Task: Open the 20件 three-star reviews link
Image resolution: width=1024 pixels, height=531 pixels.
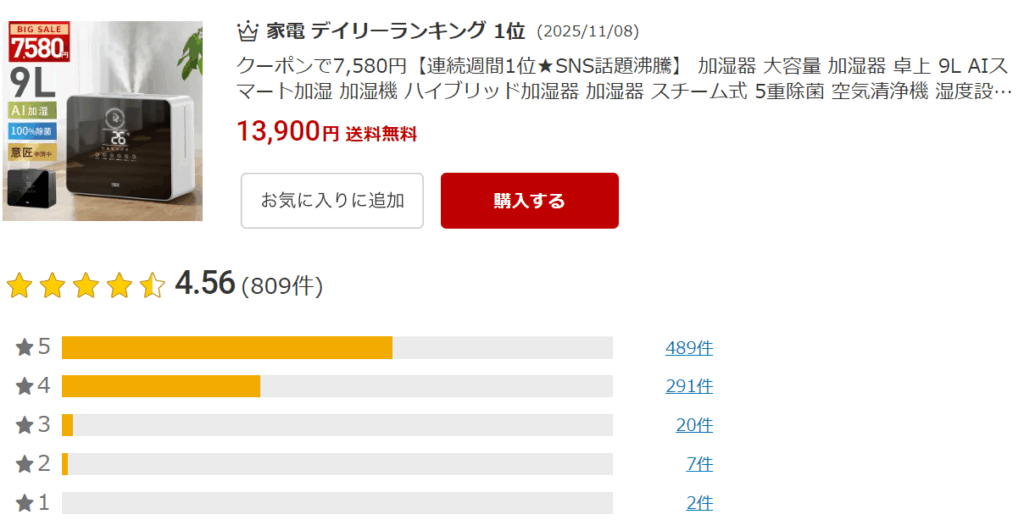Action: [694, 425]
